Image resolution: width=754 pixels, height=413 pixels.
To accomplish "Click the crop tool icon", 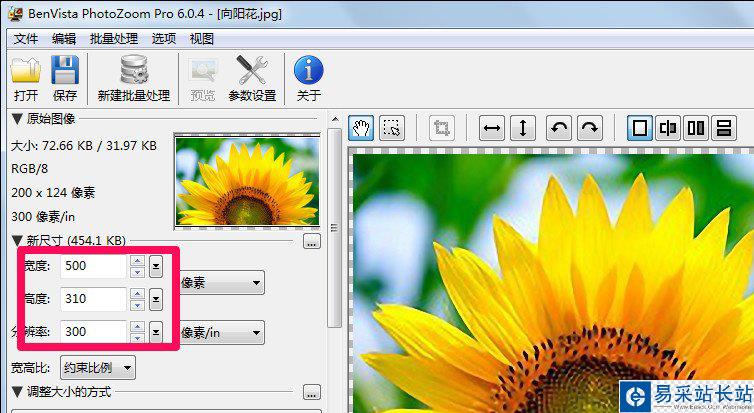I will pyautogui.click(x=441, y=128).
